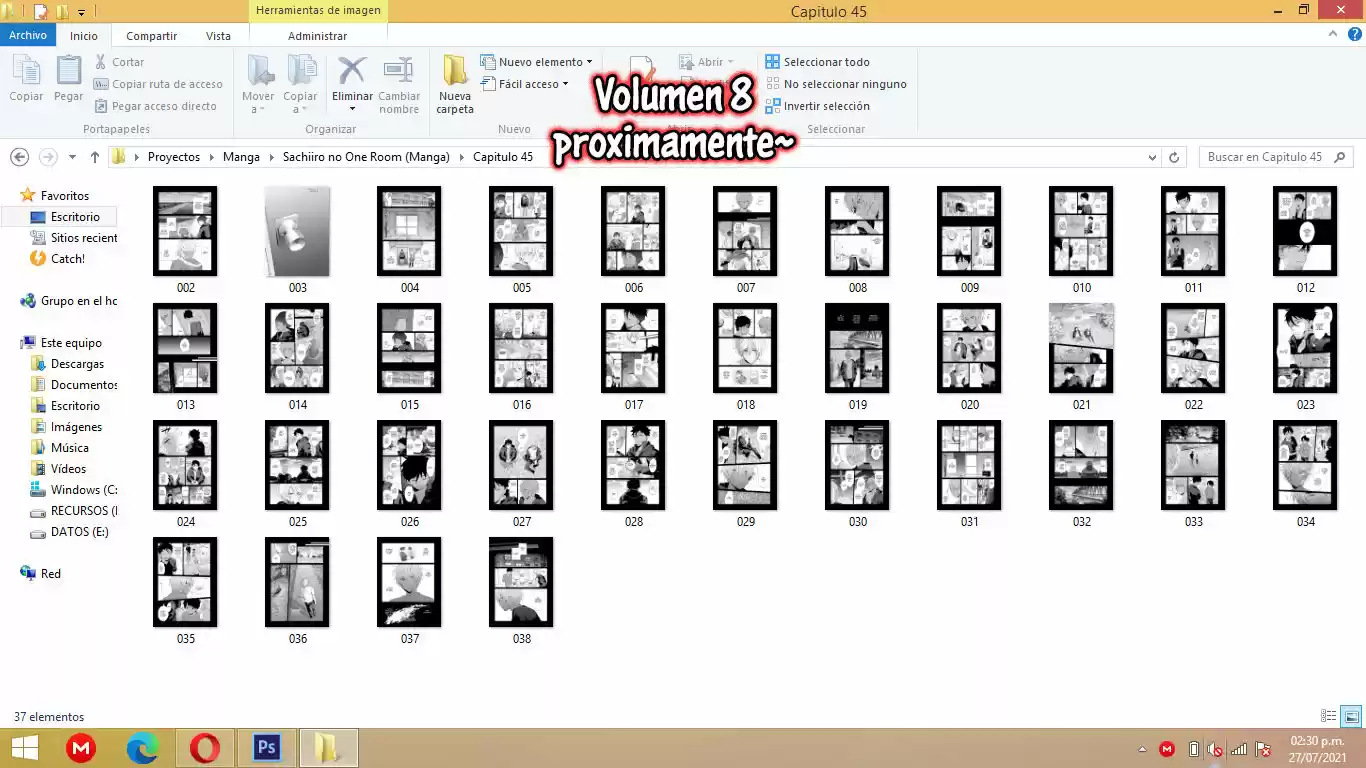The image size is (1366, 768).
Task: Switch to the Compartir tab
Action: tap(152, 36)
